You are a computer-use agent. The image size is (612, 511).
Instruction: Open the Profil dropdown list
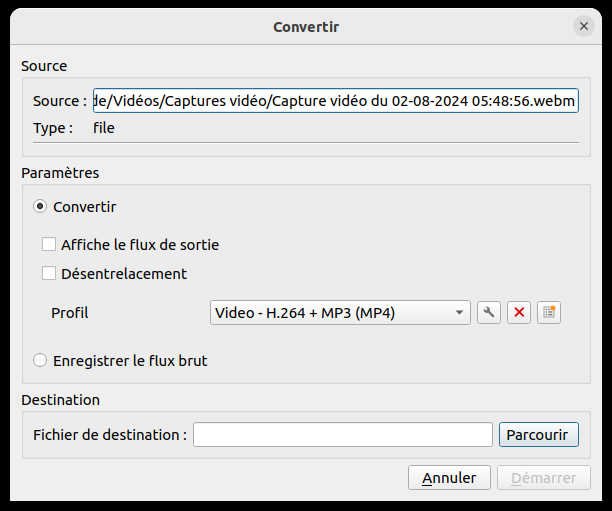click(340, 312)
